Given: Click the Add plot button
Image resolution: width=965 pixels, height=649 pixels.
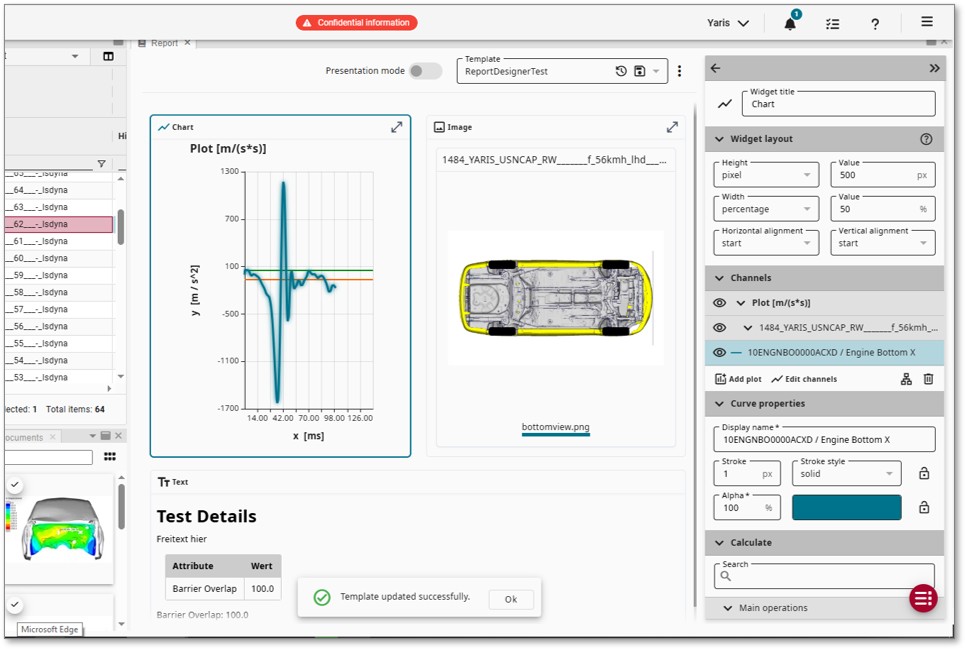Looking at the screenshot, I should (738, 379).
